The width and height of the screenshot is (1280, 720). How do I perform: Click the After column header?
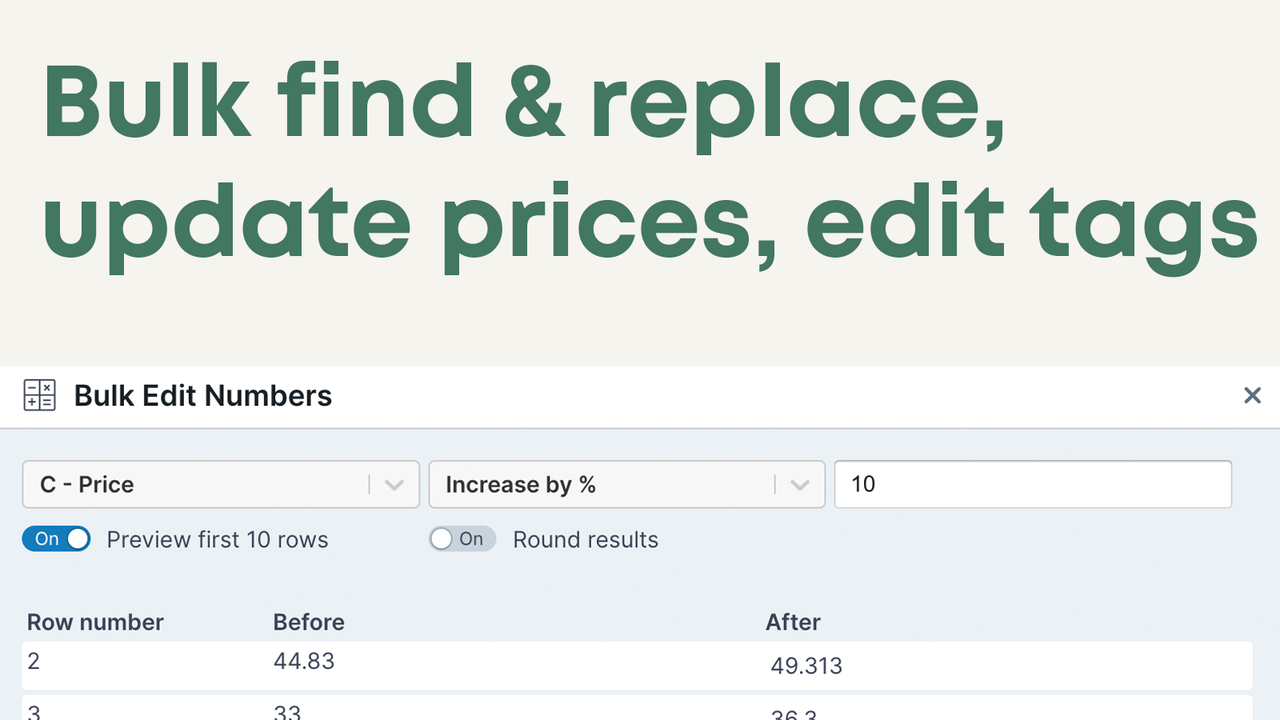tap(793, 622)
